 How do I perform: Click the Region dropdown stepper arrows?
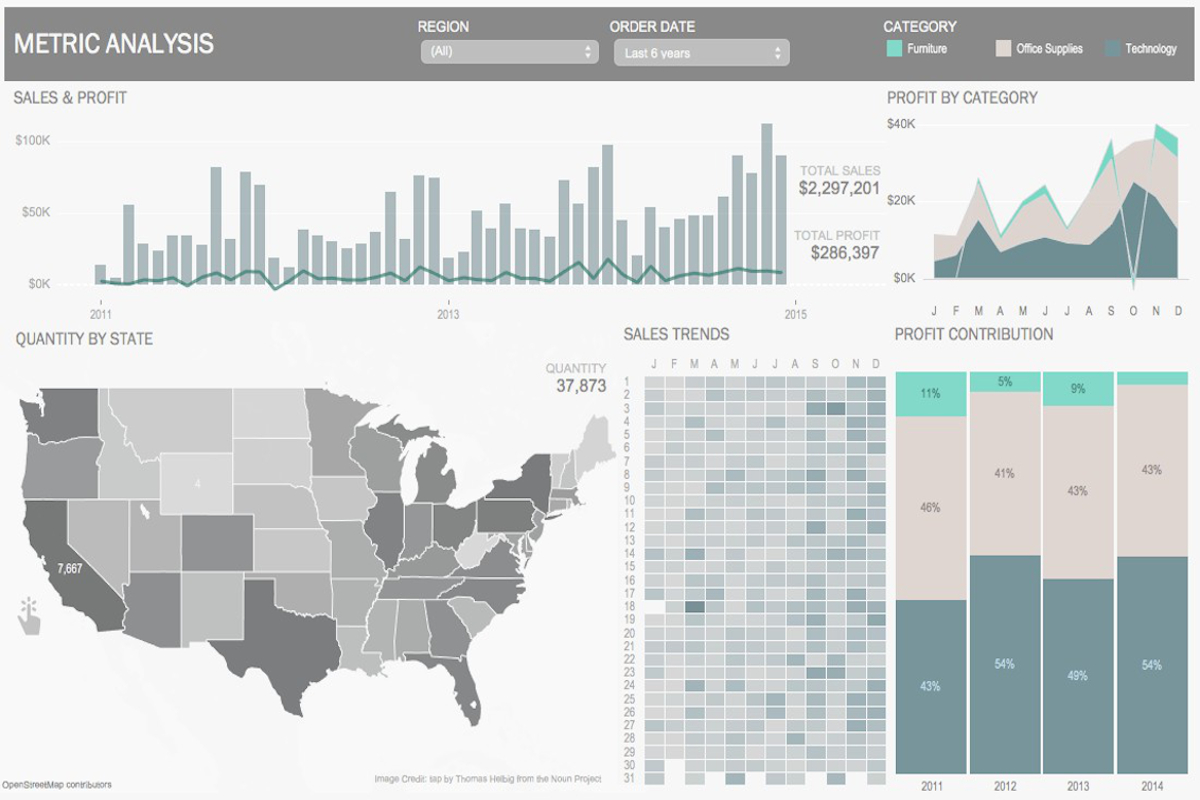[588, 52]
